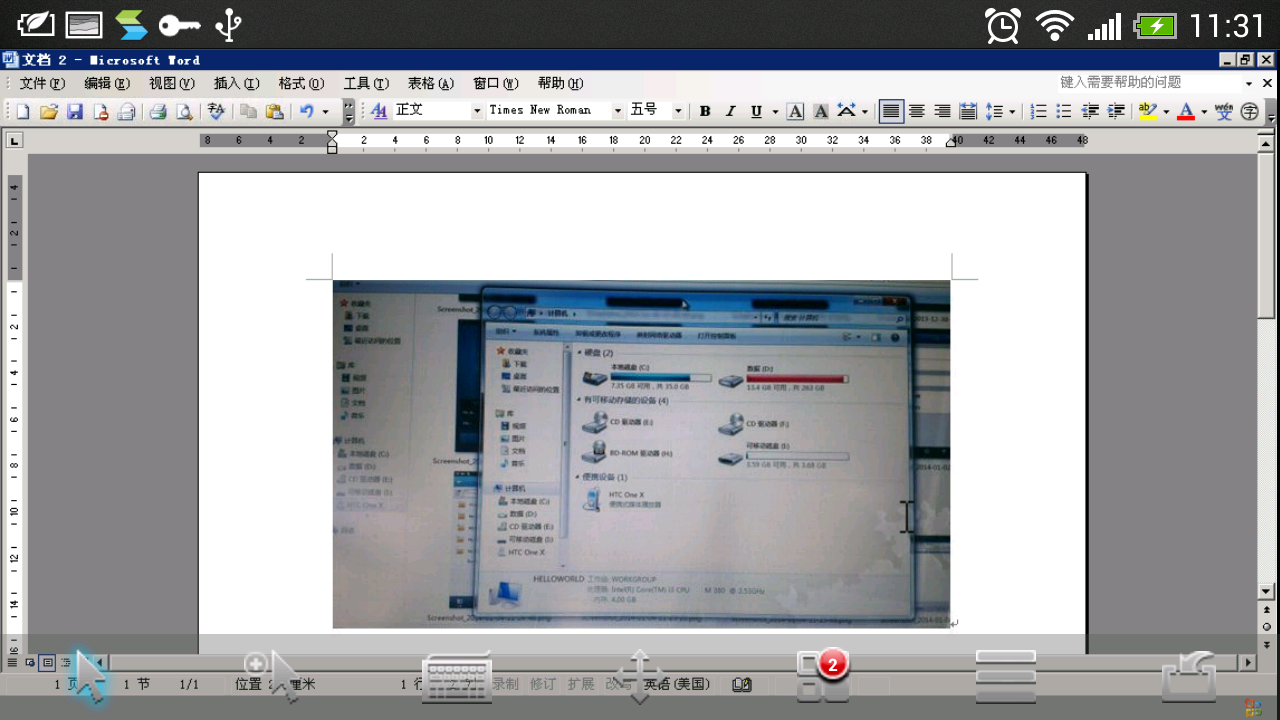Click the enclosed characters icon
Viewport: 1280px width, 720px height.
[1250, 111]
